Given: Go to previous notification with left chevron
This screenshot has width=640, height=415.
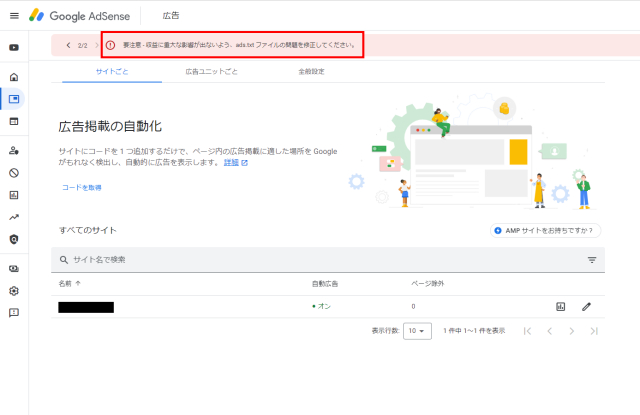Looking at the screenshot, I should pos(68,45).
